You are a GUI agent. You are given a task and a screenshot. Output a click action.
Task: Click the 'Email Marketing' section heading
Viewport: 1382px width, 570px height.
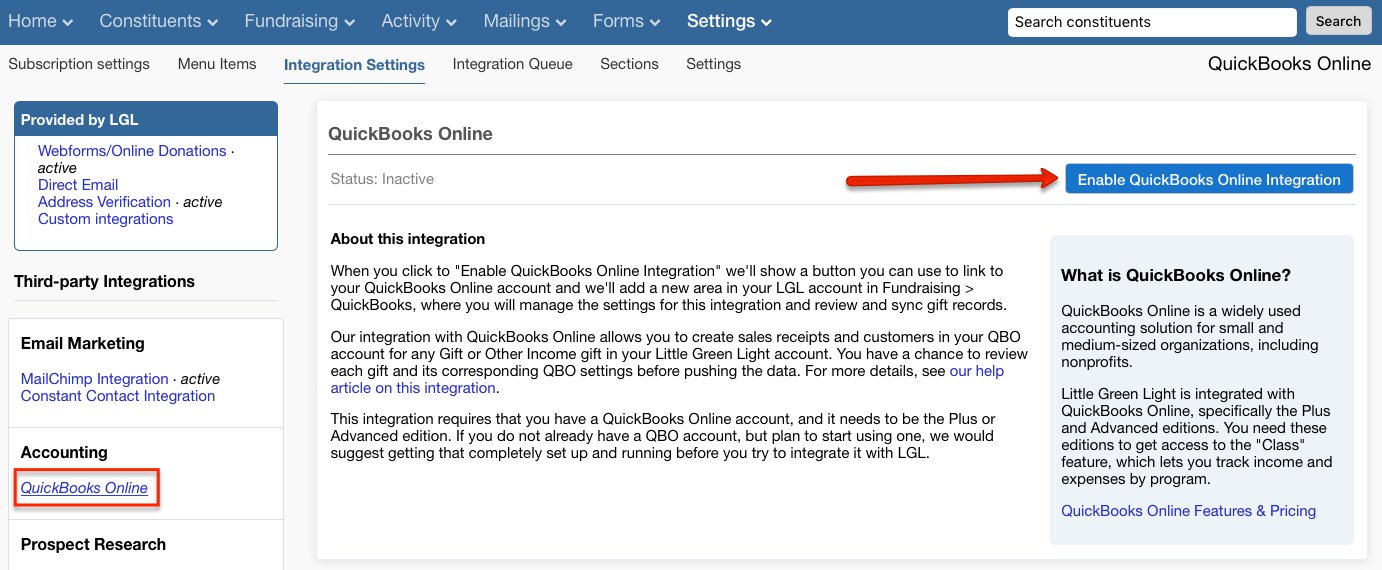click(83, 343)
